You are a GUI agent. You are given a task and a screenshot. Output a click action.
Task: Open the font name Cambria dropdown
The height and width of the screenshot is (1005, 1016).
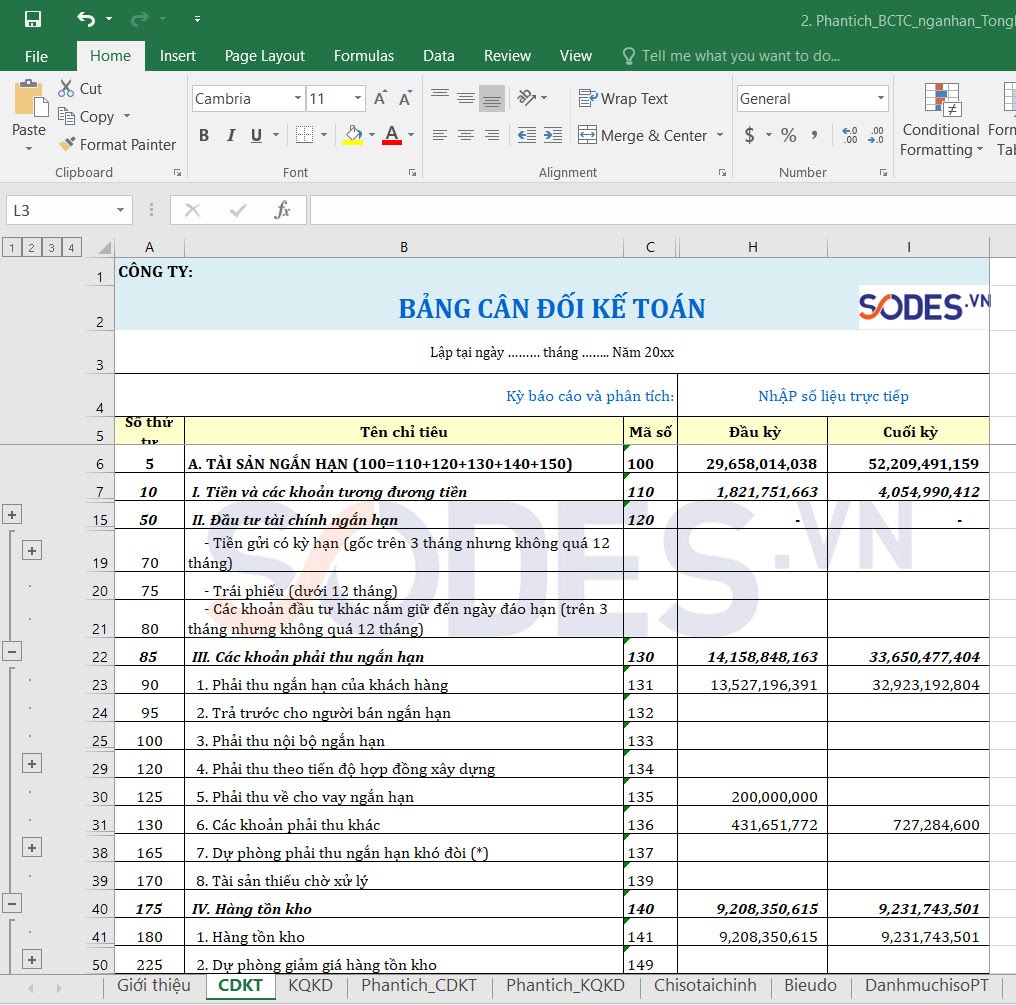click(298, 99)
